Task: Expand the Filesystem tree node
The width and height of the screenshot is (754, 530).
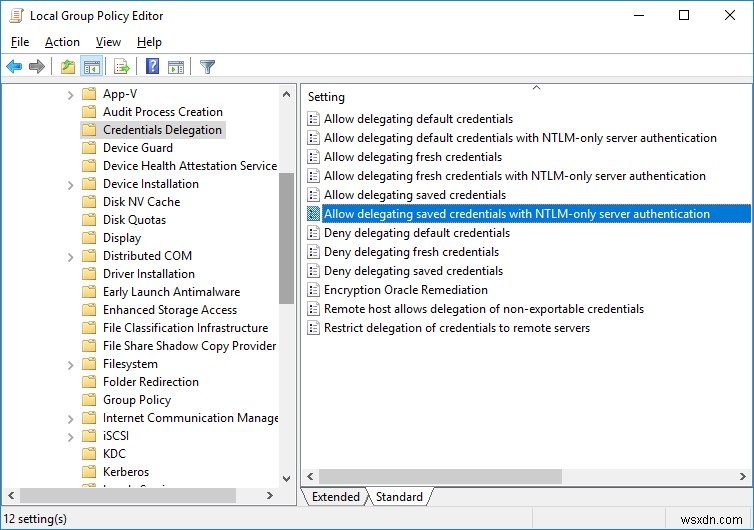Action: coord(70,365)
